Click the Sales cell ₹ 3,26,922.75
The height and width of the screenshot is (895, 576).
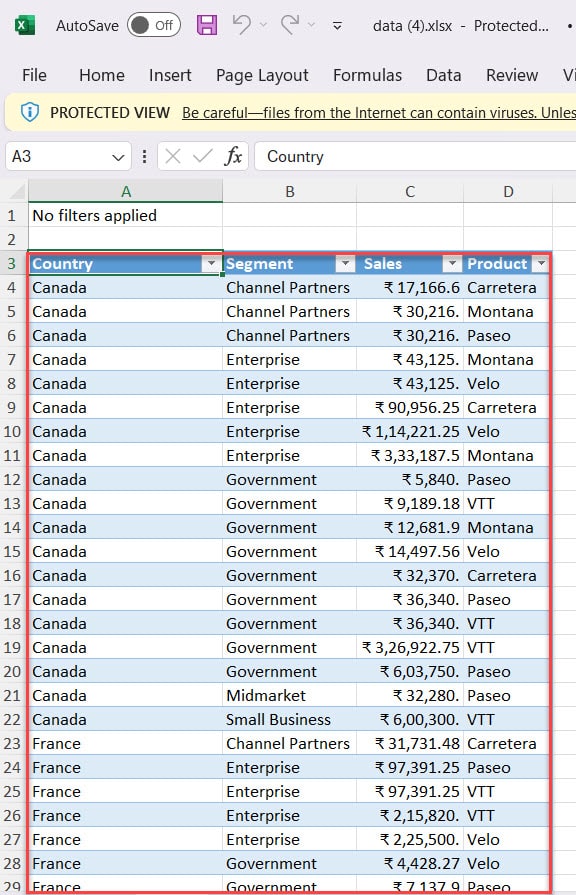pyautogui.click(x=410, y=647)
